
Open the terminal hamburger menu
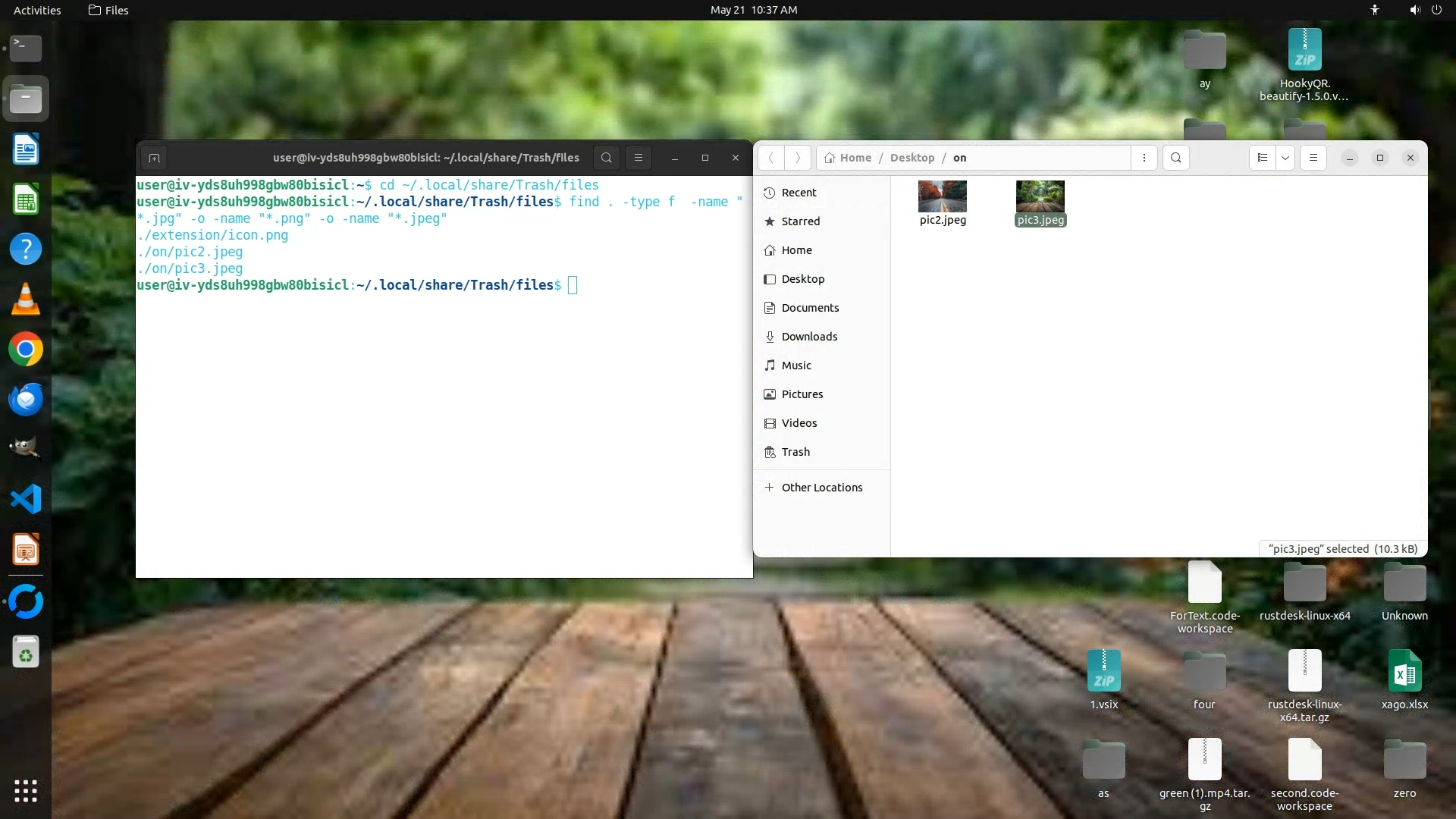pyautogui.click(x=639, y=158)
